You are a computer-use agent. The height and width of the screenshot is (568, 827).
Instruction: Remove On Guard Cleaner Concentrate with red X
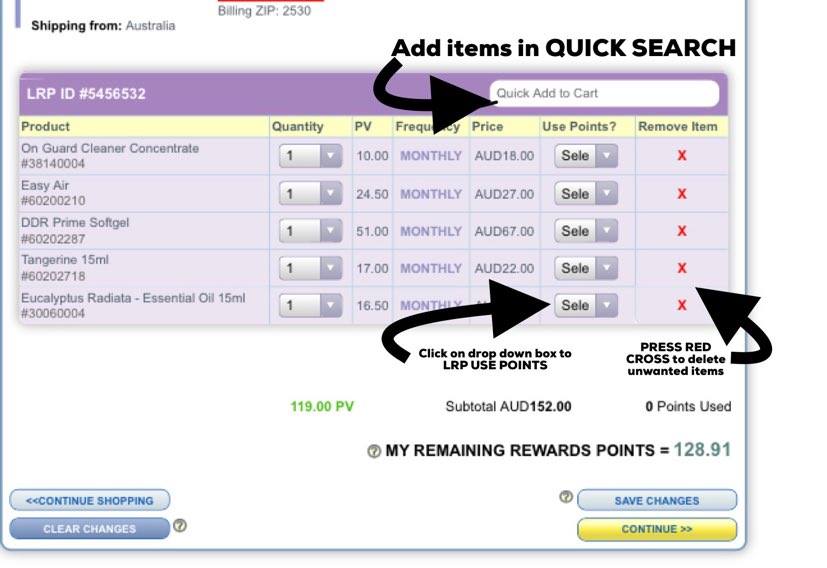click(681, 156)
